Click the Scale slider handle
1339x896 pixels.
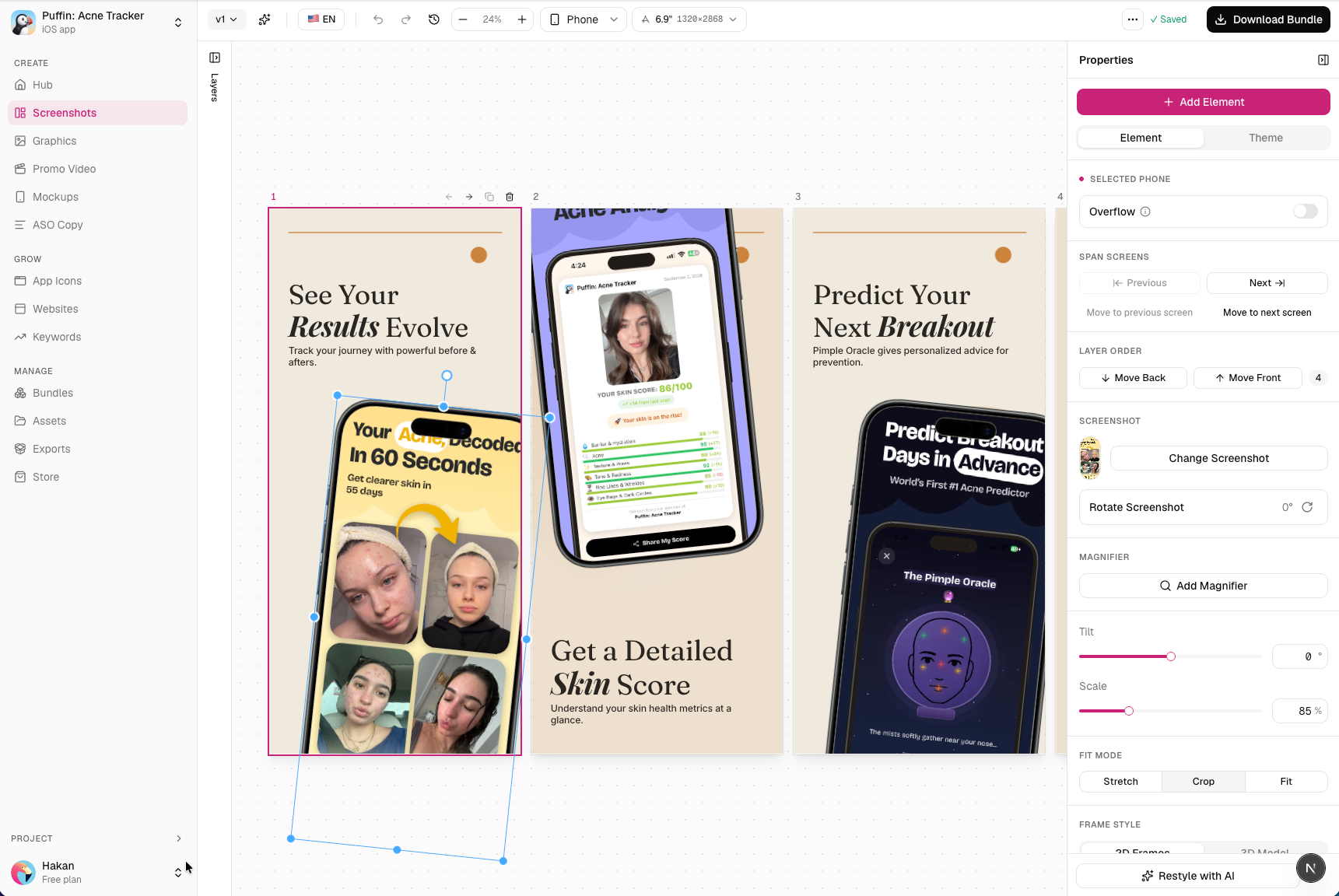(1129, 711)
